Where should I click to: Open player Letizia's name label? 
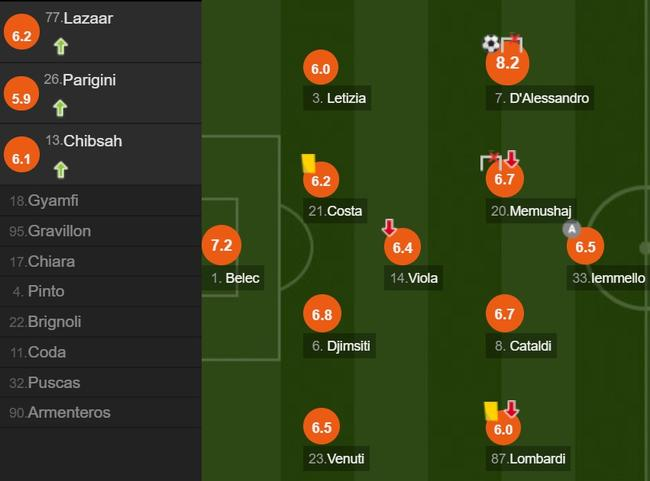pyautogui.click(x=339, y=98)
